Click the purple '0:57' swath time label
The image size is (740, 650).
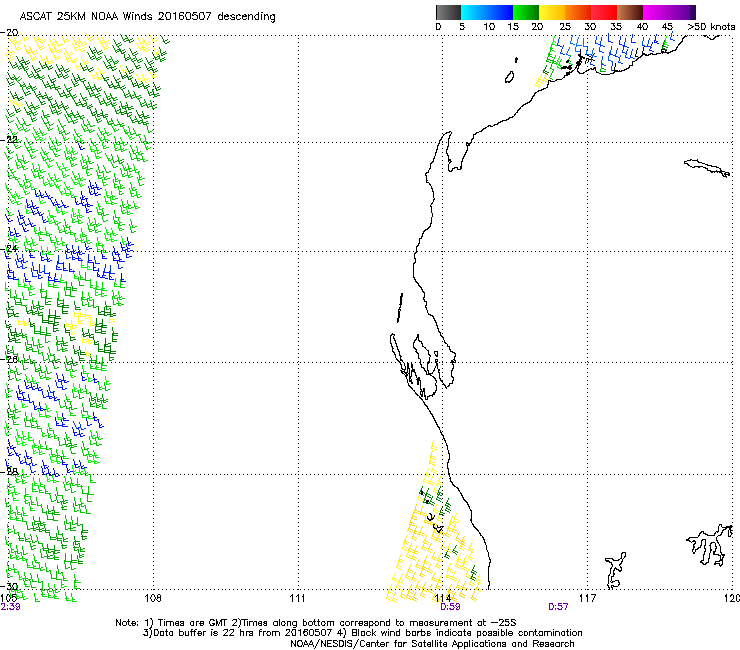[558, 607]
